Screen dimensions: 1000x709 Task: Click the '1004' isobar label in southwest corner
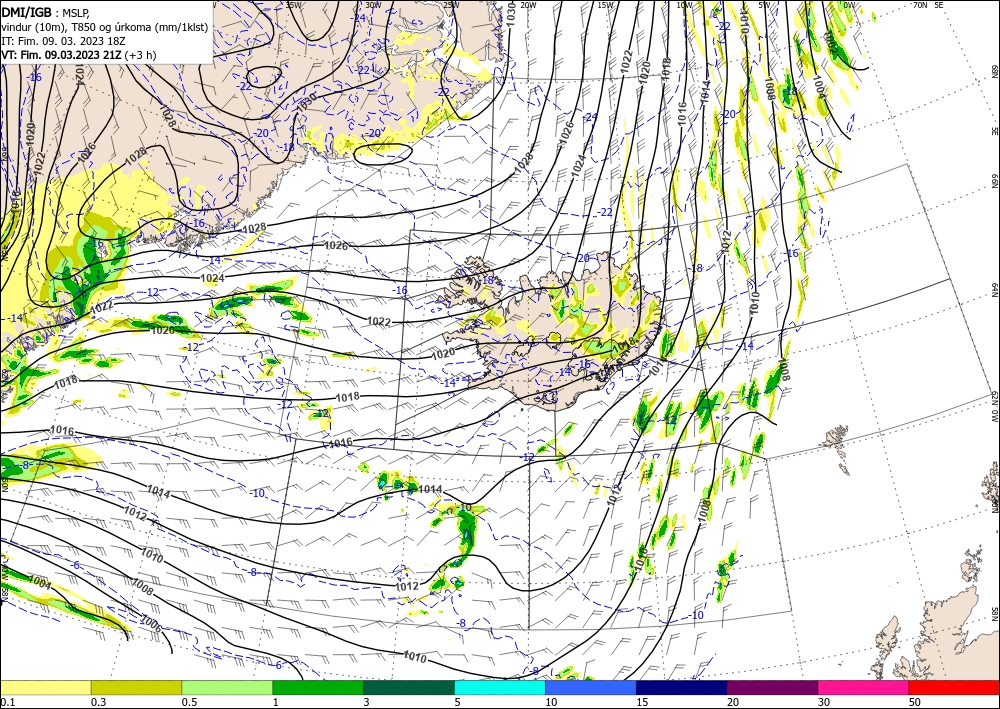40,583
